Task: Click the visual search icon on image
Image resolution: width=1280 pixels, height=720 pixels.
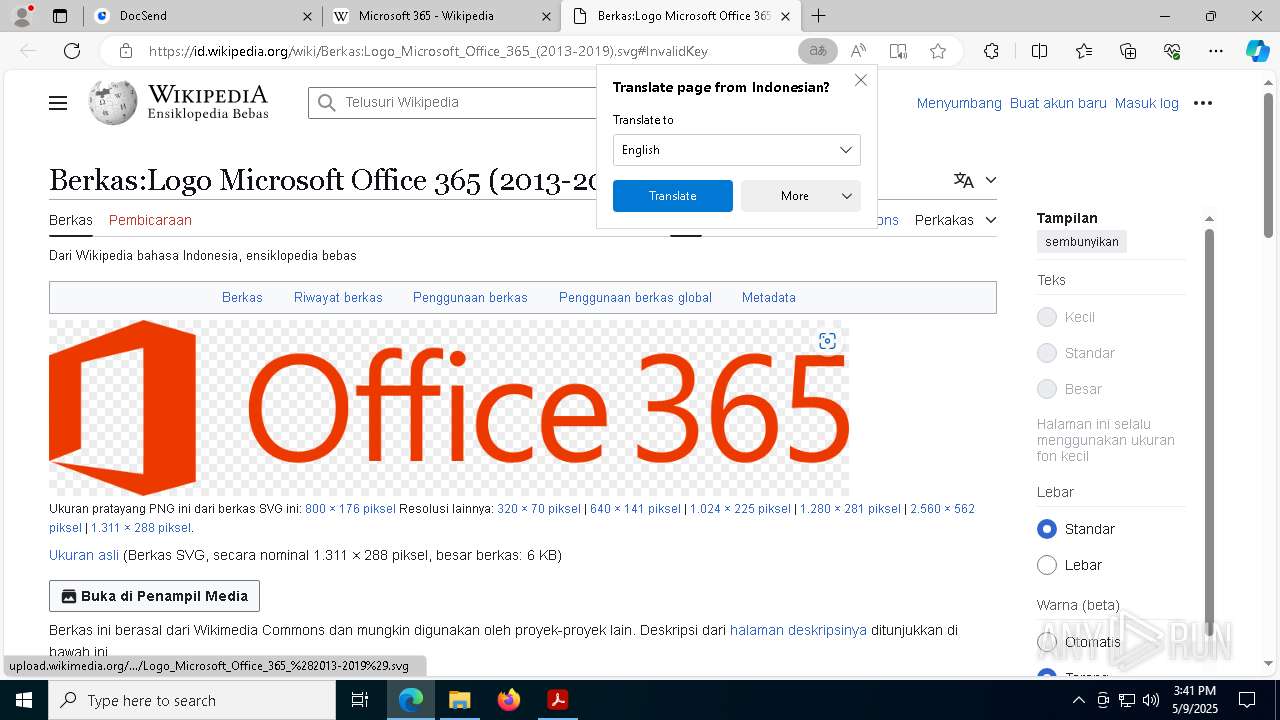Action: 827,341
